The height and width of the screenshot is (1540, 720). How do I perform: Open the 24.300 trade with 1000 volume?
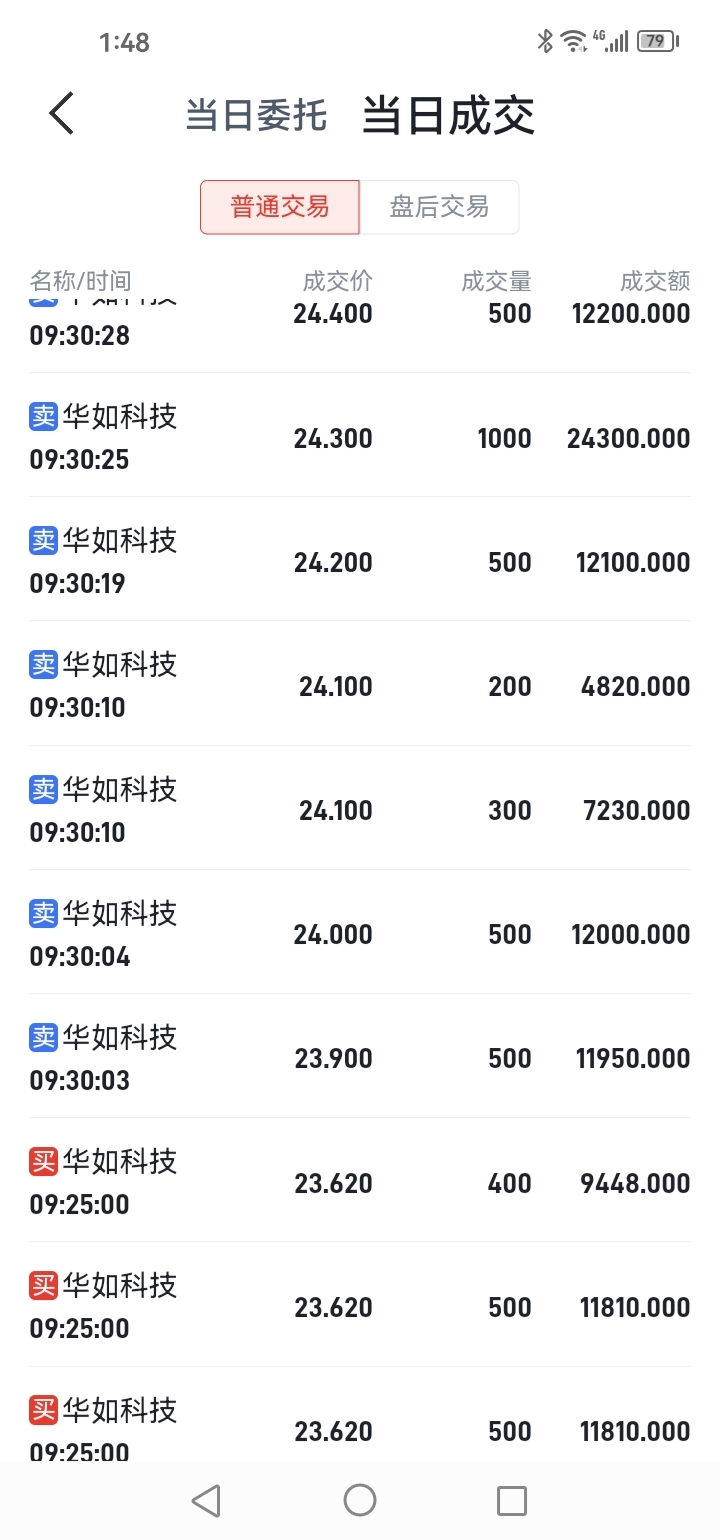click(360, 435)
